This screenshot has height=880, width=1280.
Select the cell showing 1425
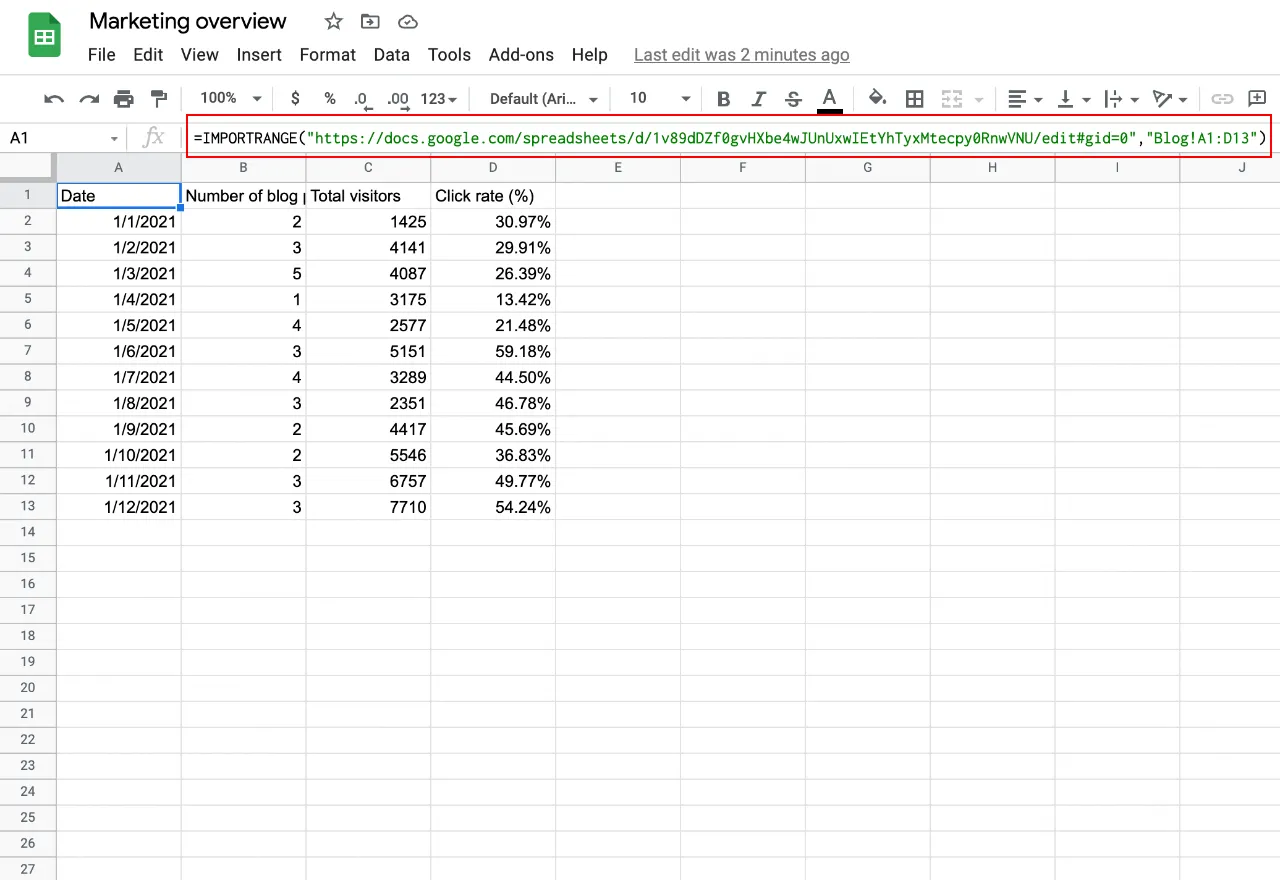(x=368, y=221)
